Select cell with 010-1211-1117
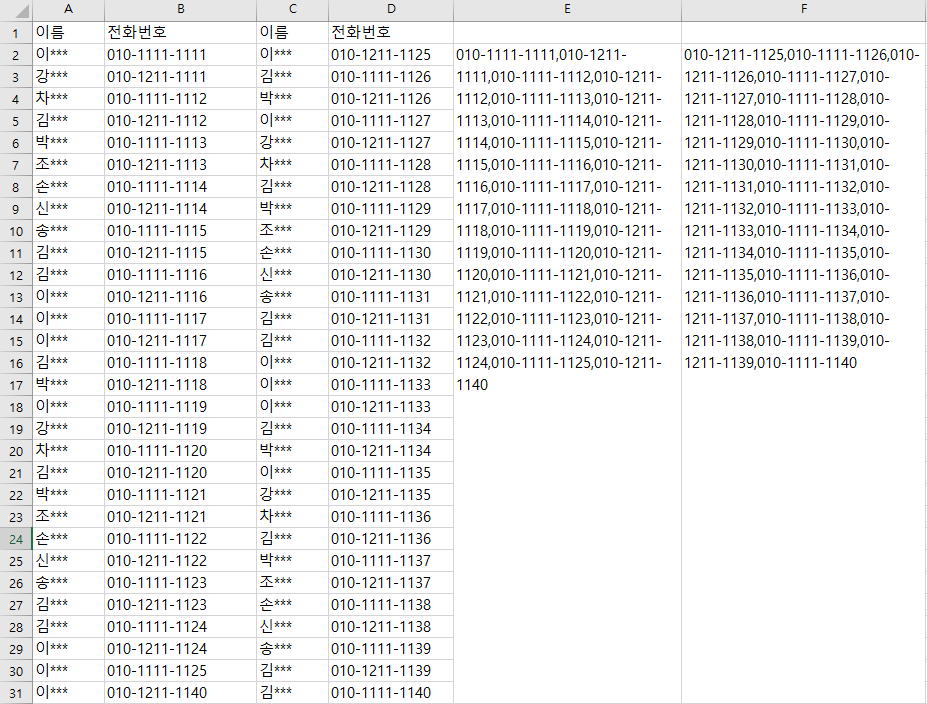The image size is (927, 704). click(180, 340)
